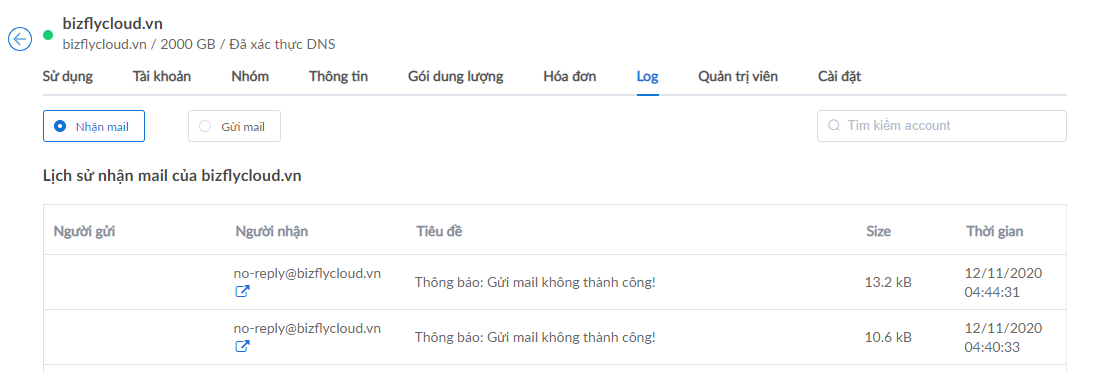Select the Nhận mail radio option

pos(94,126)
